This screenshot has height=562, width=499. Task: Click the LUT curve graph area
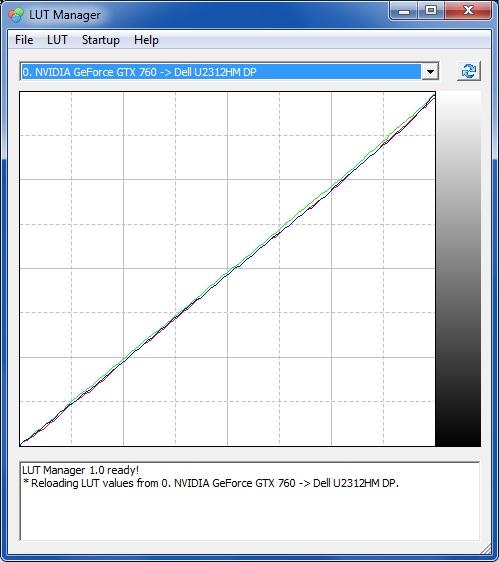[228, 269]
